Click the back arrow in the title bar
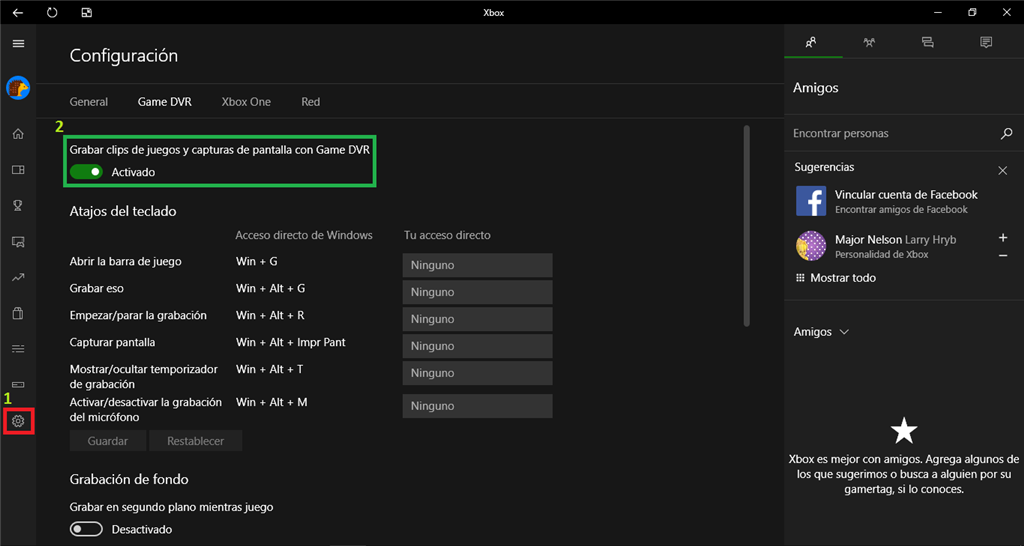 18,12
